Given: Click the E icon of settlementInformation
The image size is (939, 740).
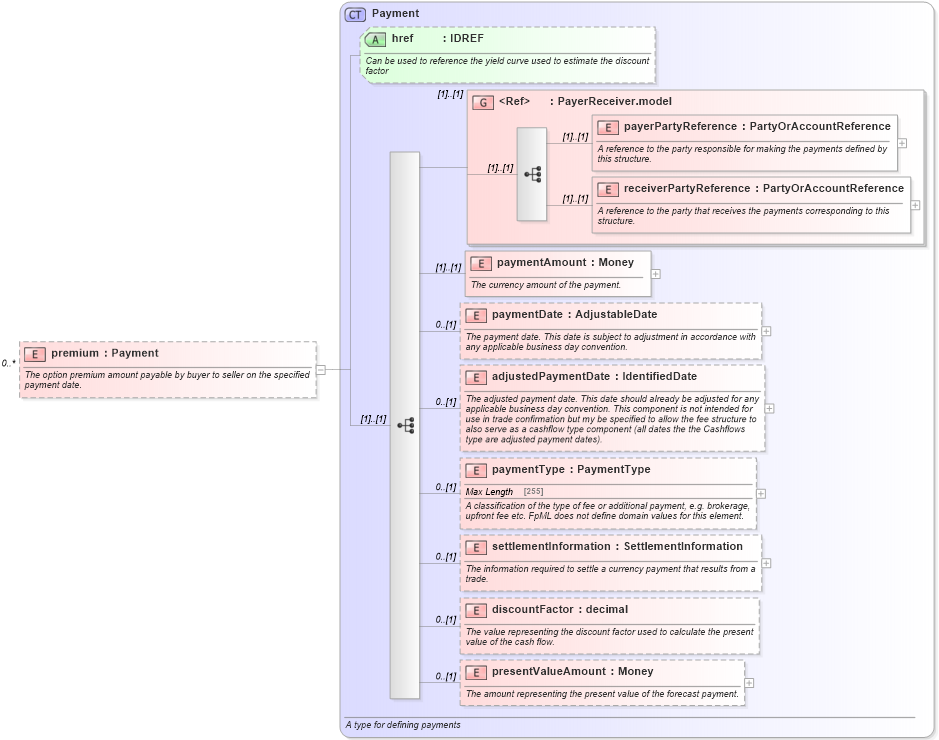Looking at the screenshot, I should (476, 548).
